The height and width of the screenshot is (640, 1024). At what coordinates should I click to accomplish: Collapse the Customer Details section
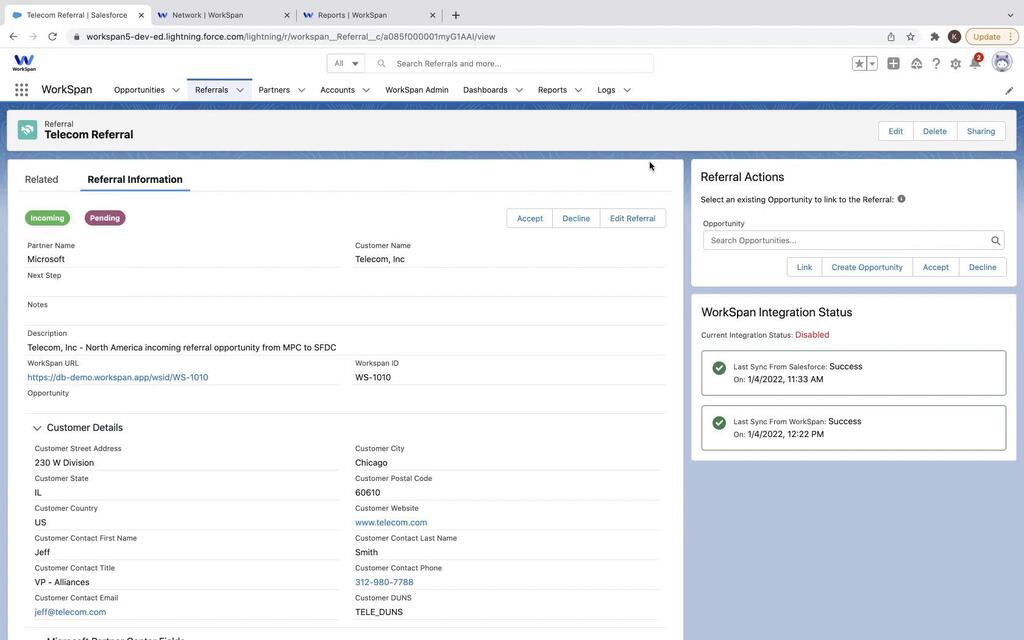point(37,428)
